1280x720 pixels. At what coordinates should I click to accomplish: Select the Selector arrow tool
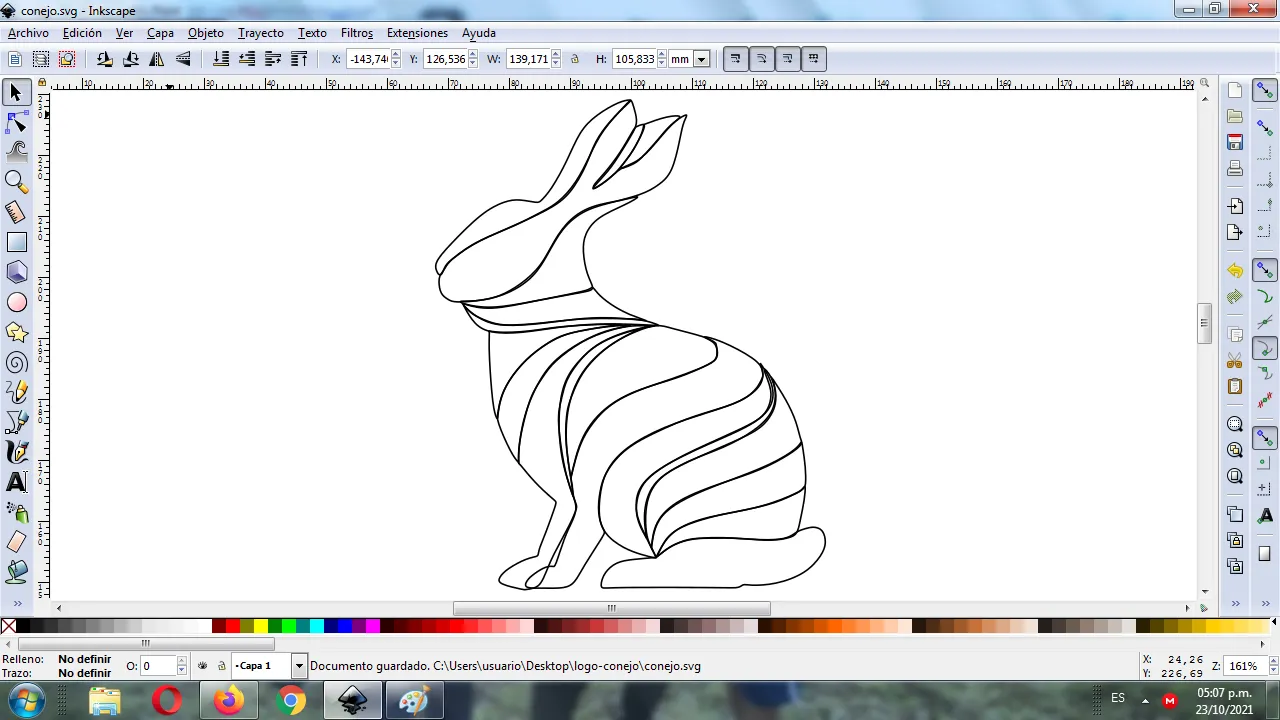click(x=16, y=92)
